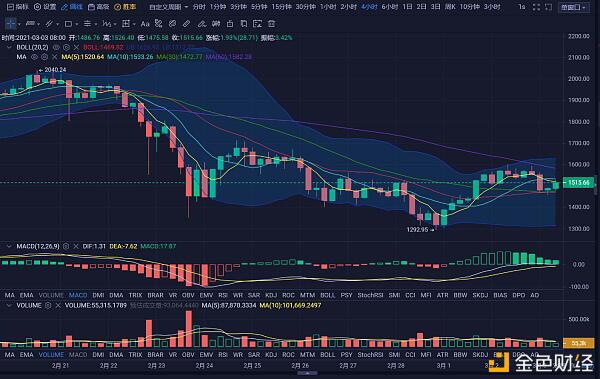Expand the grid table tool dropdown arrow
The width and height of the screenshot is (600, 379).
134,24
